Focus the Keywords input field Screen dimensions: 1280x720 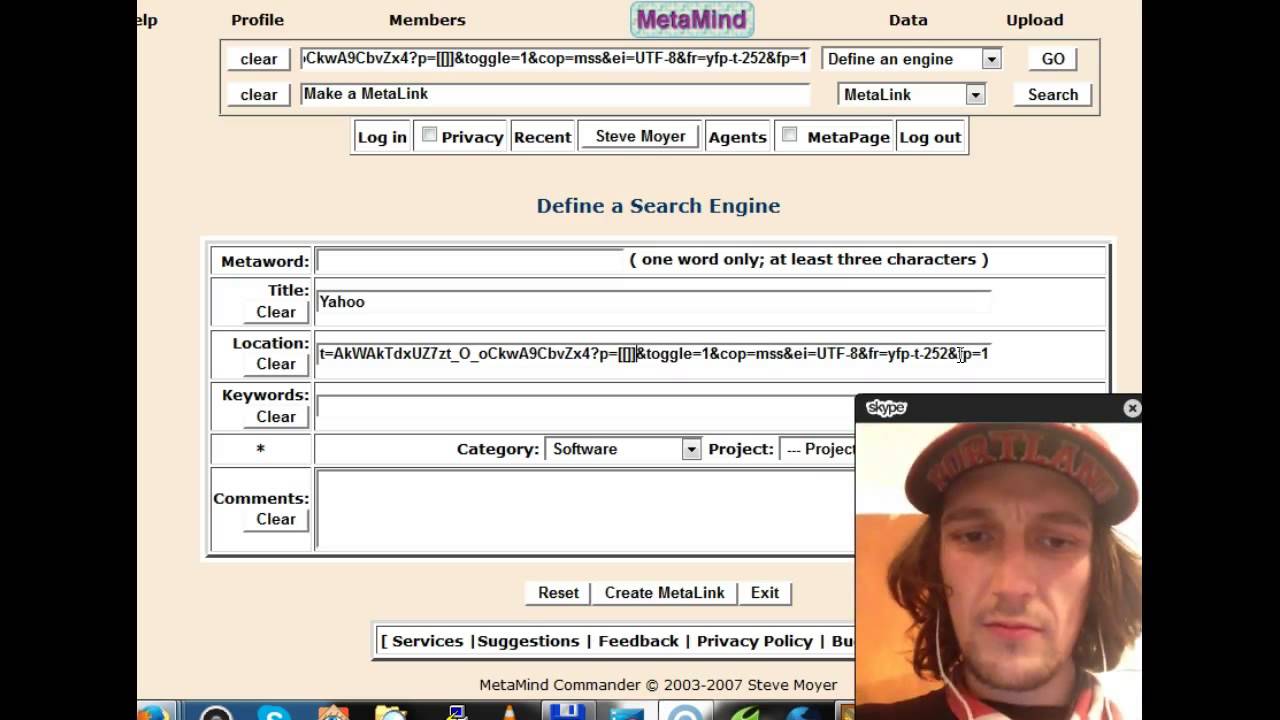point(586,406)
